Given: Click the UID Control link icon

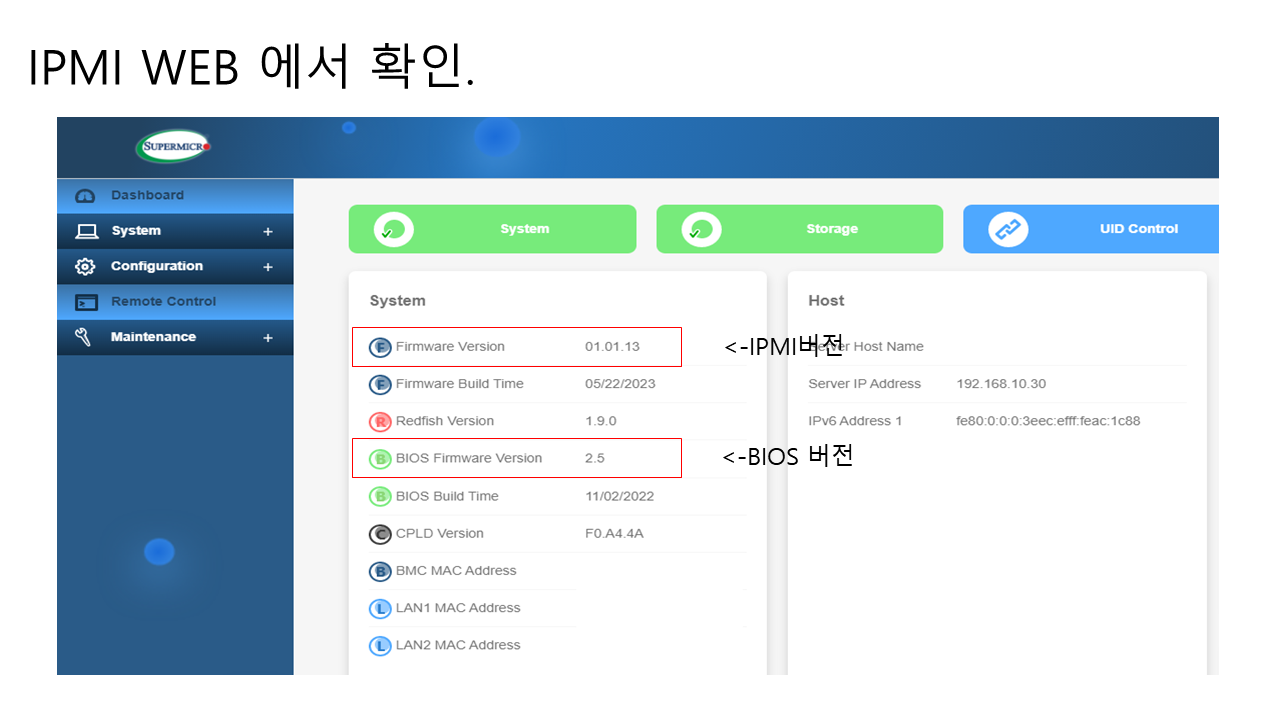Looking at the screenshot, I should pos(1007,229).
